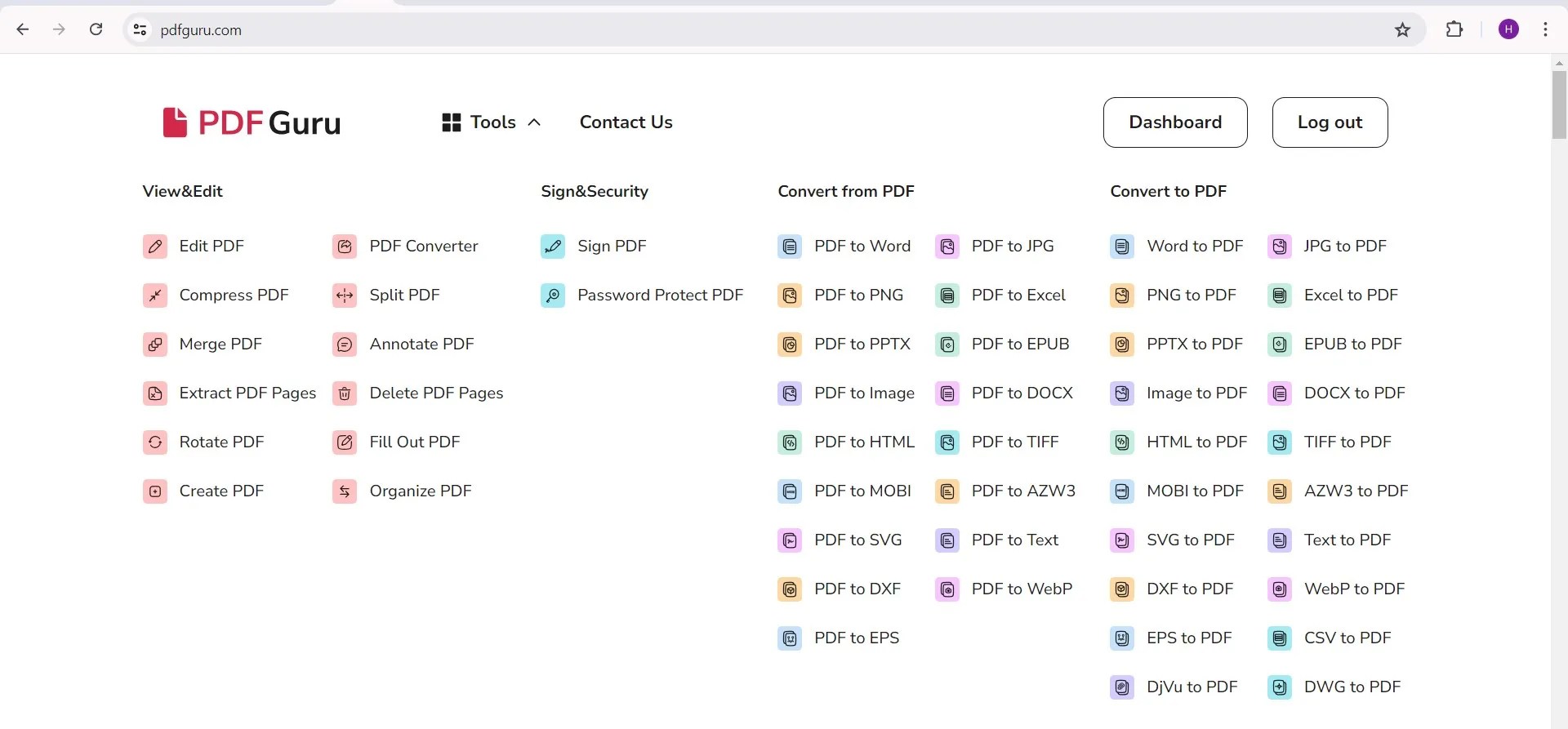Go to the Dashboard

click(1174, 122)
